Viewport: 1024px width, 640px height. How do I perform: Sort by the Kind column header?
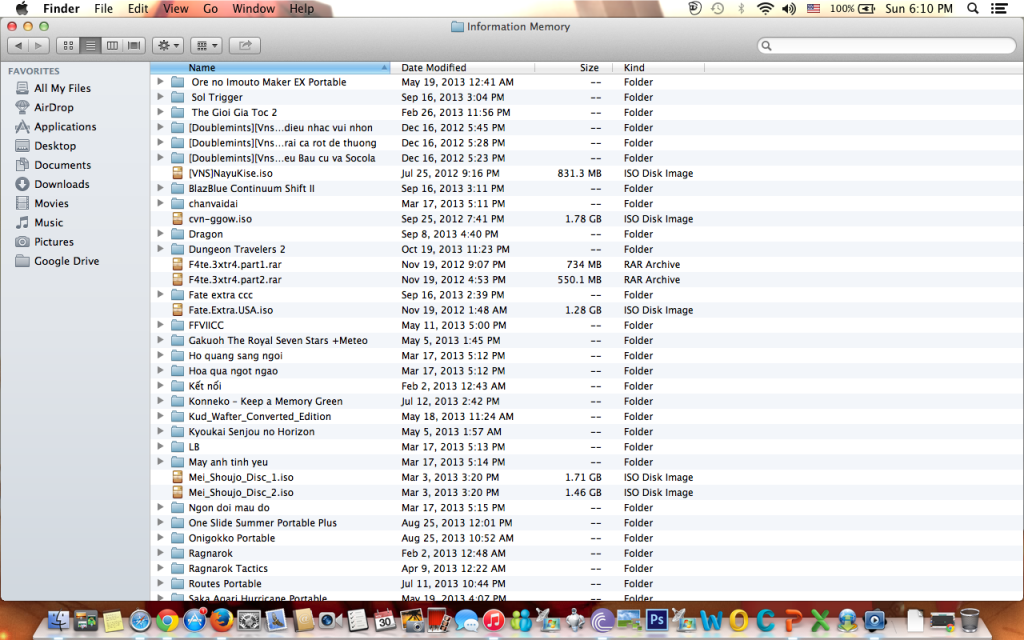click(658, 67)
